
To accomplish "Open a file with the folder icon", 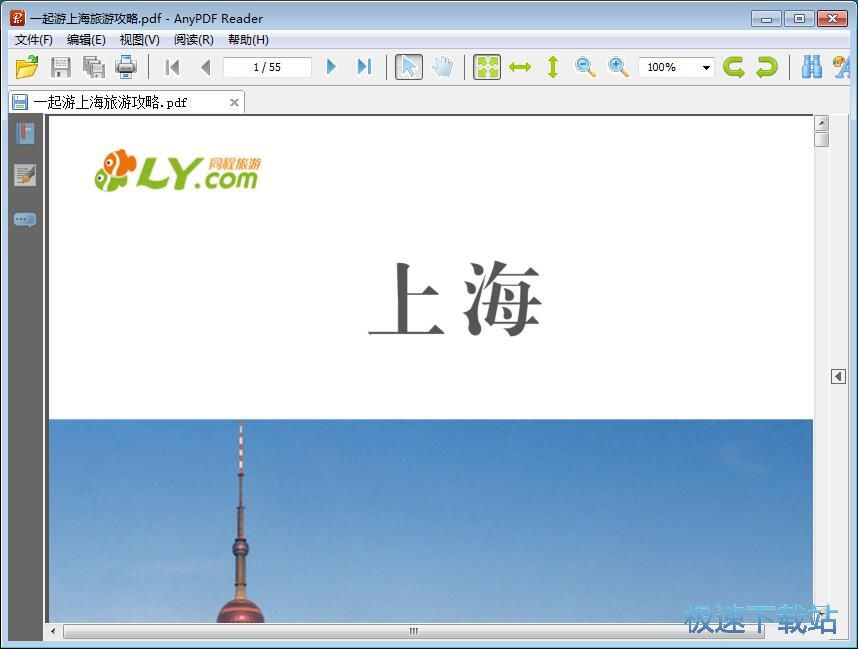I will (x=27, y=66).
